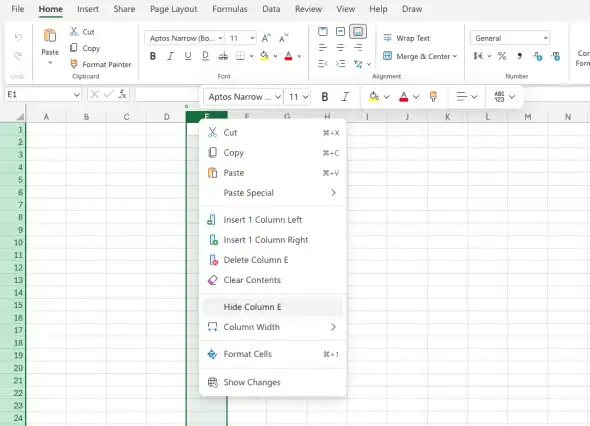590x426 pixels.
Task: Select Show Changes in context menu
Action: (x=272, y=382)
